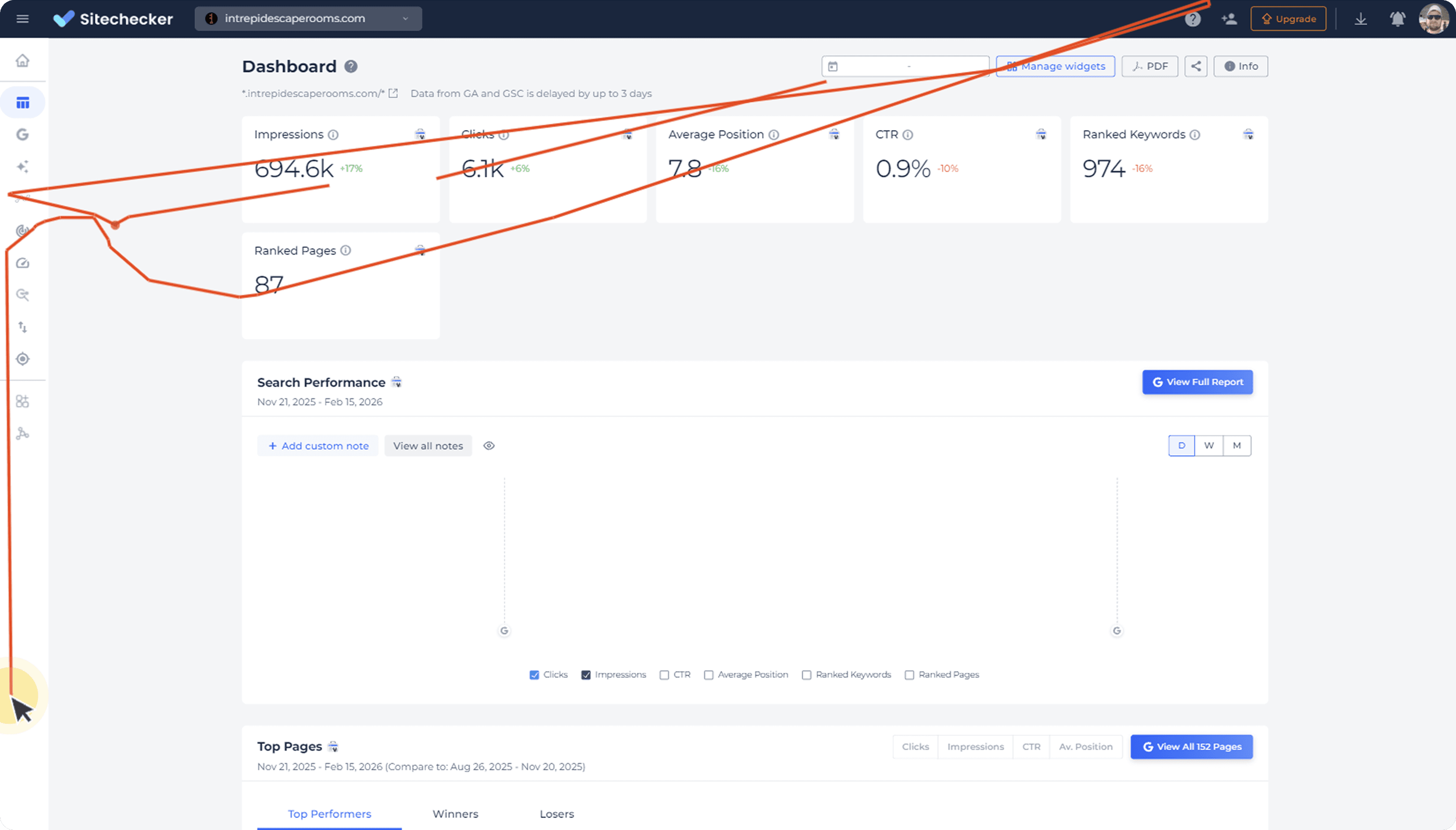Screen dimensions: 1456x830
Task: Uncheck the Clicks checkbox
Action: (x=534, y=674)
